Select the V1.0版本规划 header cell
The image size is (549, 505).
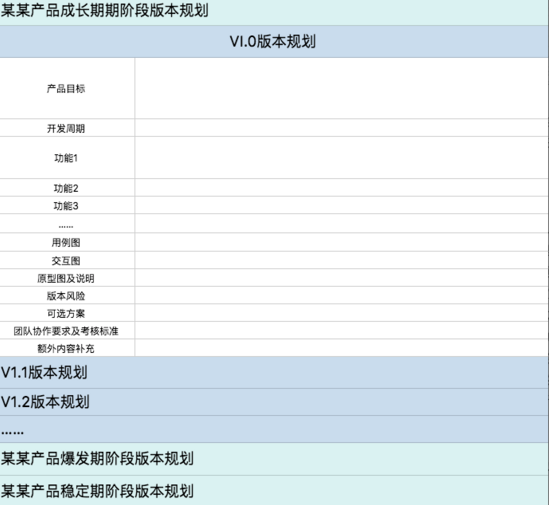274,41
